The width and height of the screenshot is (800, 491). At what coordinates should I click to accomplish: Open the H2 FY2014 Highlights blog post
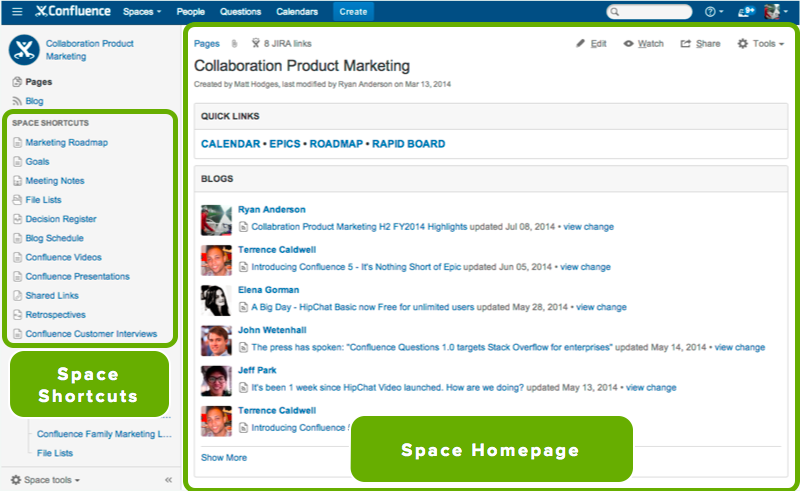[x=359, y=227]
